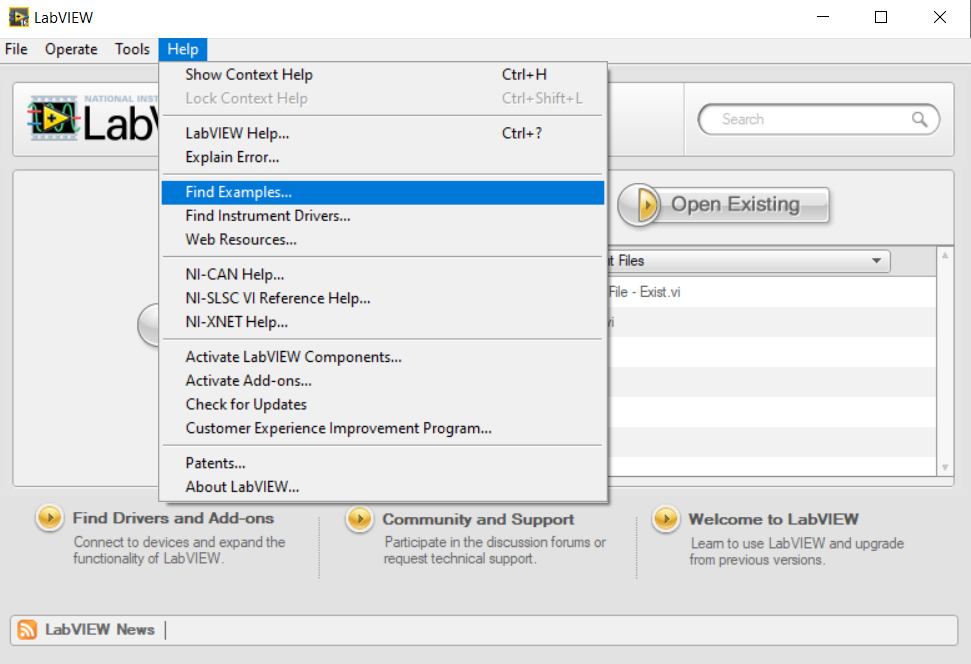Open the Files dropdown above the recent list
Image resolution: width=971 pixels, height=664 pixels.
[x=877, y=260]
